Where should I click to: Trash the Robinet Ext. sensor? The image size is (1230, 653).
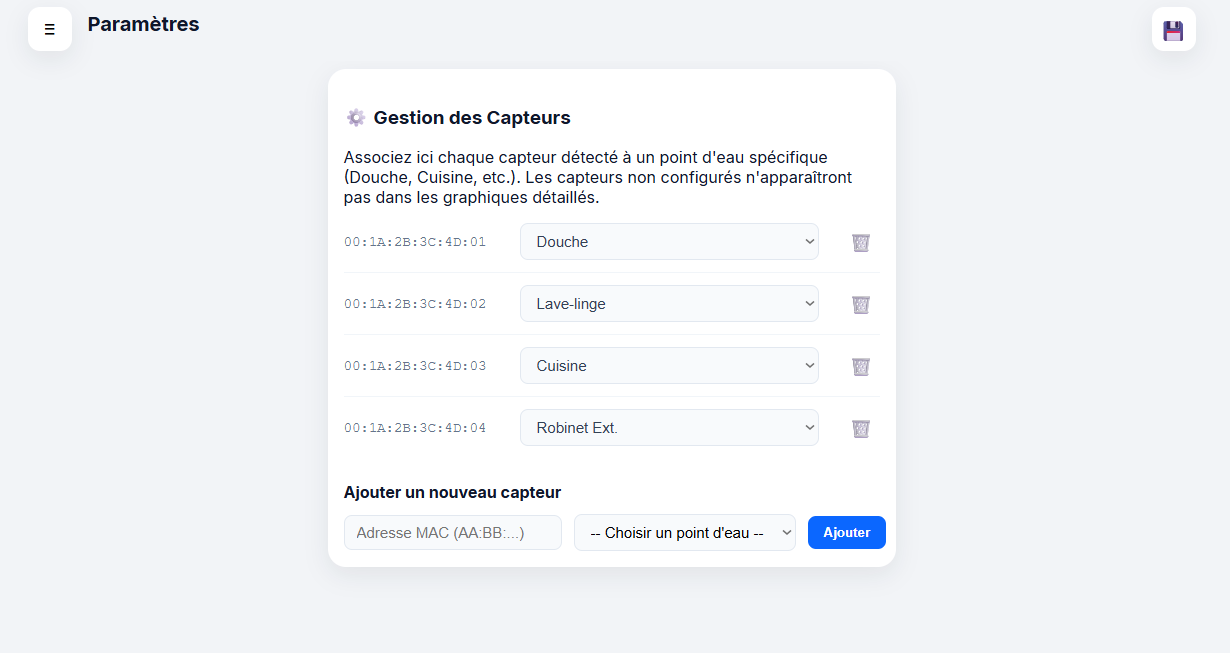[x=860, y=428]
